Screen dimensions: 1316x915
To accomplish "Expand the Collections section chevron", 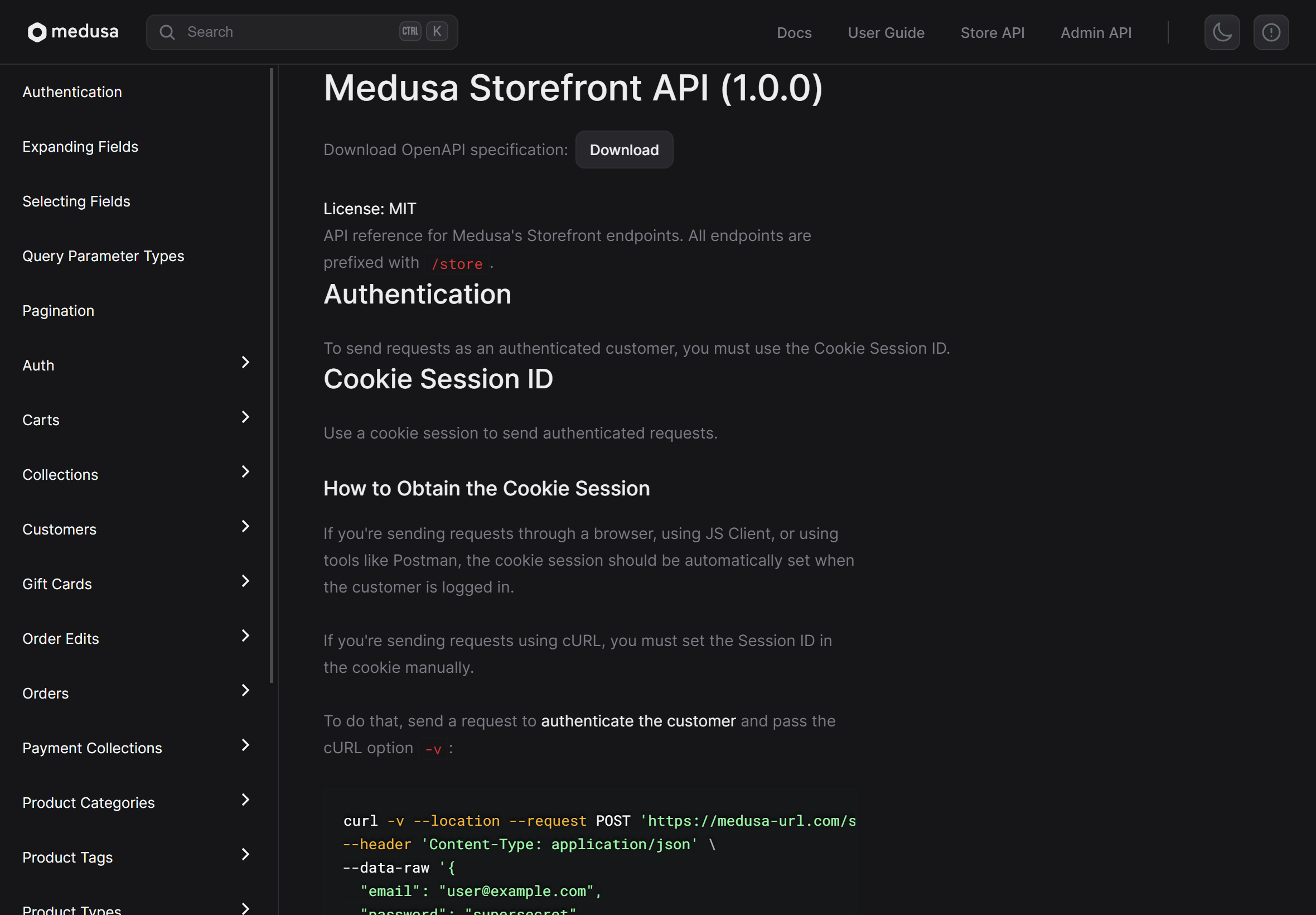I will click(245, 472).
